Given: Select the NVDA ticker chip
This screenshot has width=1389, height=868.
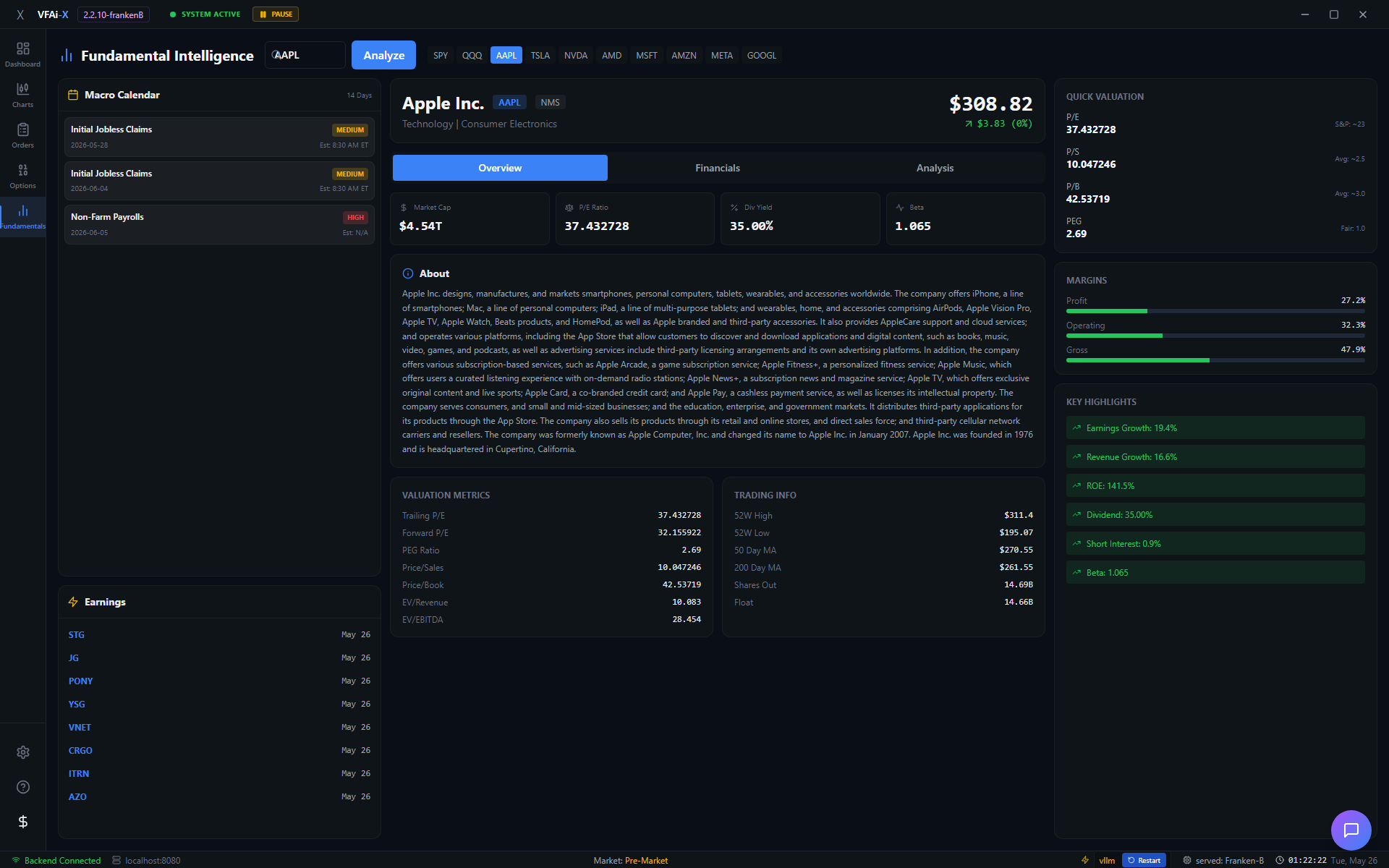Looking at the screenshot, I should pos(576,56).
